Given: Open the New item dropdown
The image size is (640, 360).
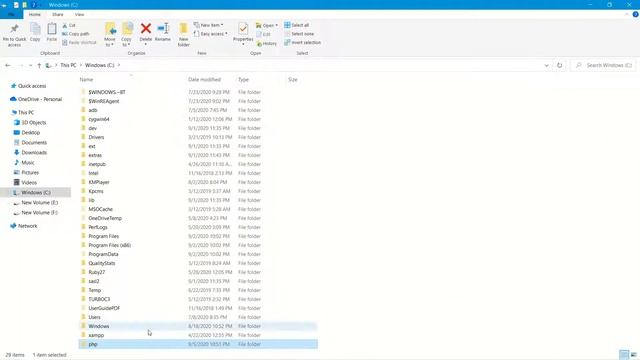Looking at the screenshot, I should point(209,25).
